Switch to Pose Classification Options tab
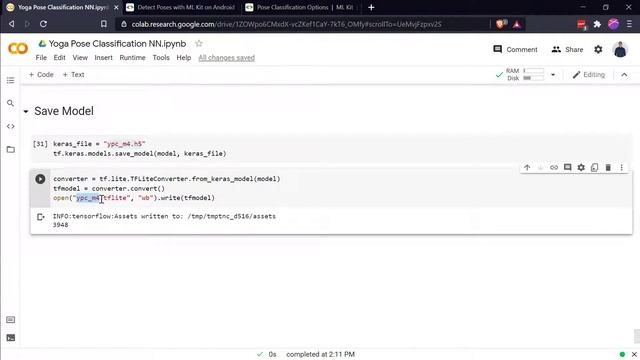This screenshot has height=360, width=640. [301, 7]
